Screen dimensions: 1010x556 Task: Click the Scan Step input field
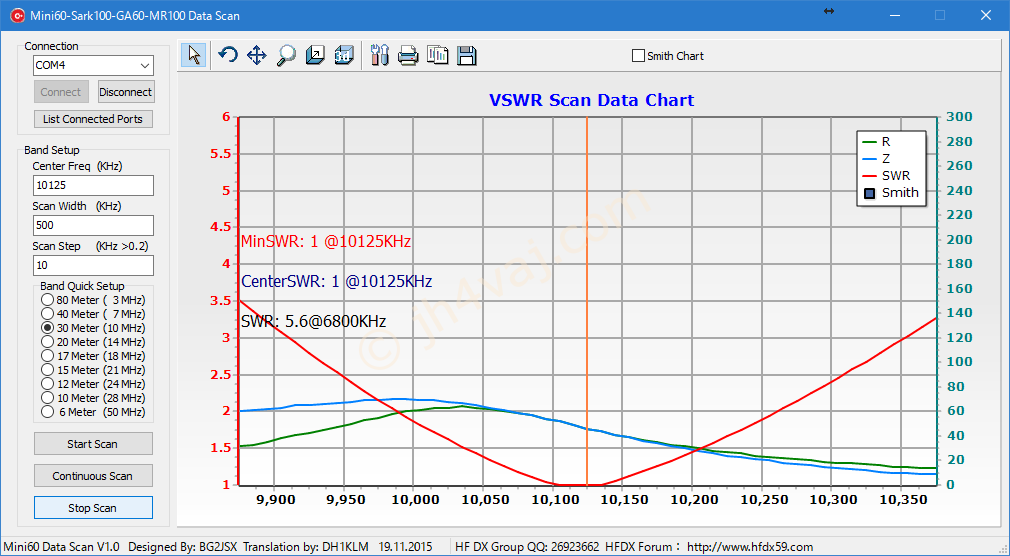click(93, 265)
